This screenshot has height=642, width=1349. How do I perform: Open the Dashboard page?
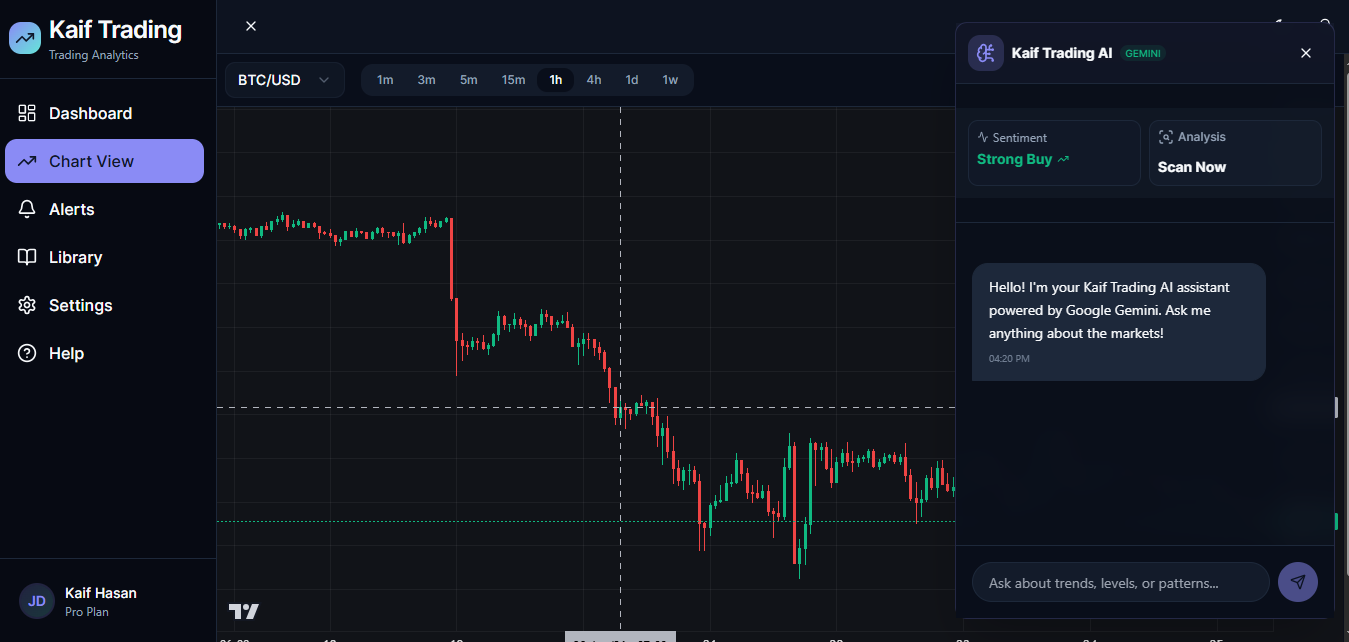coord(104,113)
